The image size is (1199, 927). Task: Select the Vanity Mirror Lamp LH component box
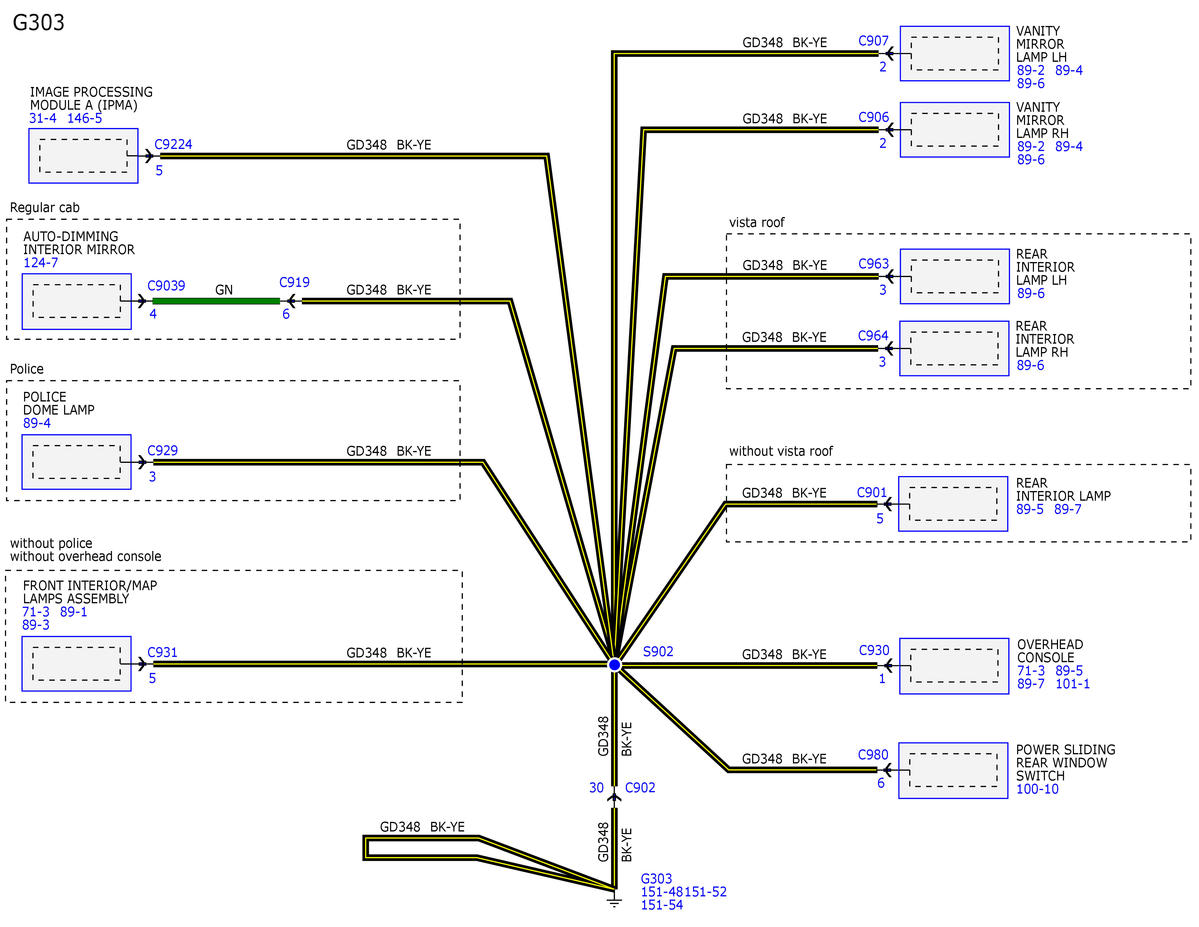tap(954, 53)
